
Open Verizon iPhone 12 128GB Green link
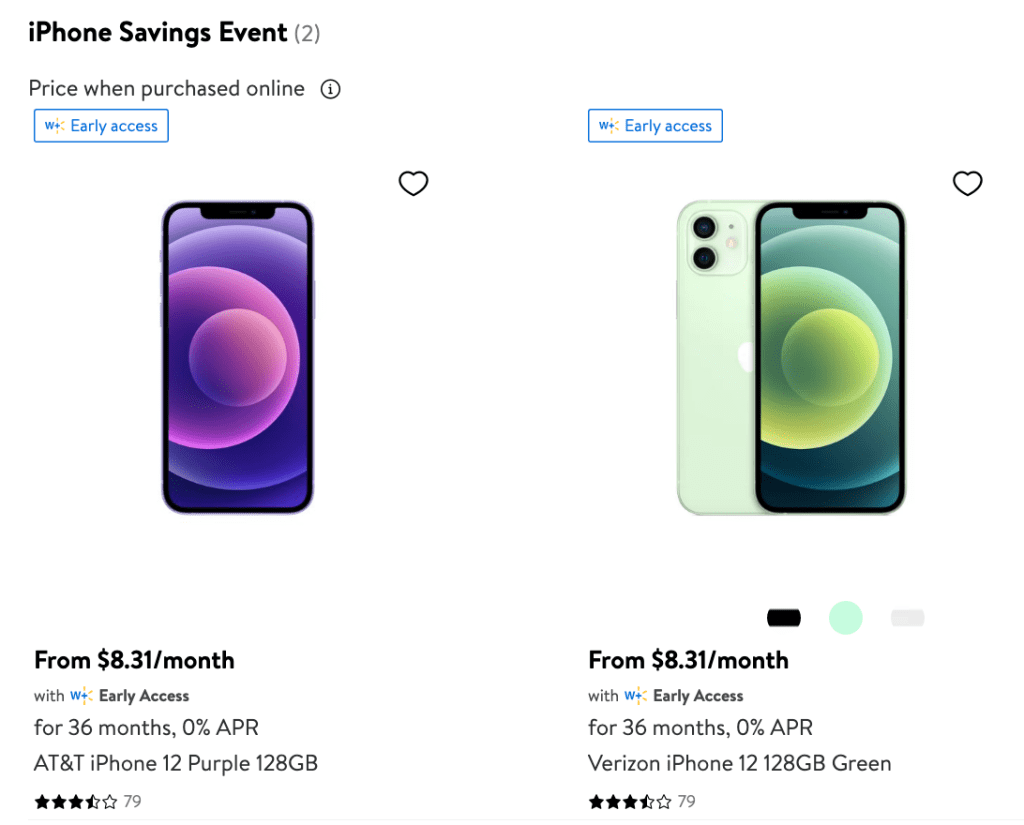(x=739, y=763)
